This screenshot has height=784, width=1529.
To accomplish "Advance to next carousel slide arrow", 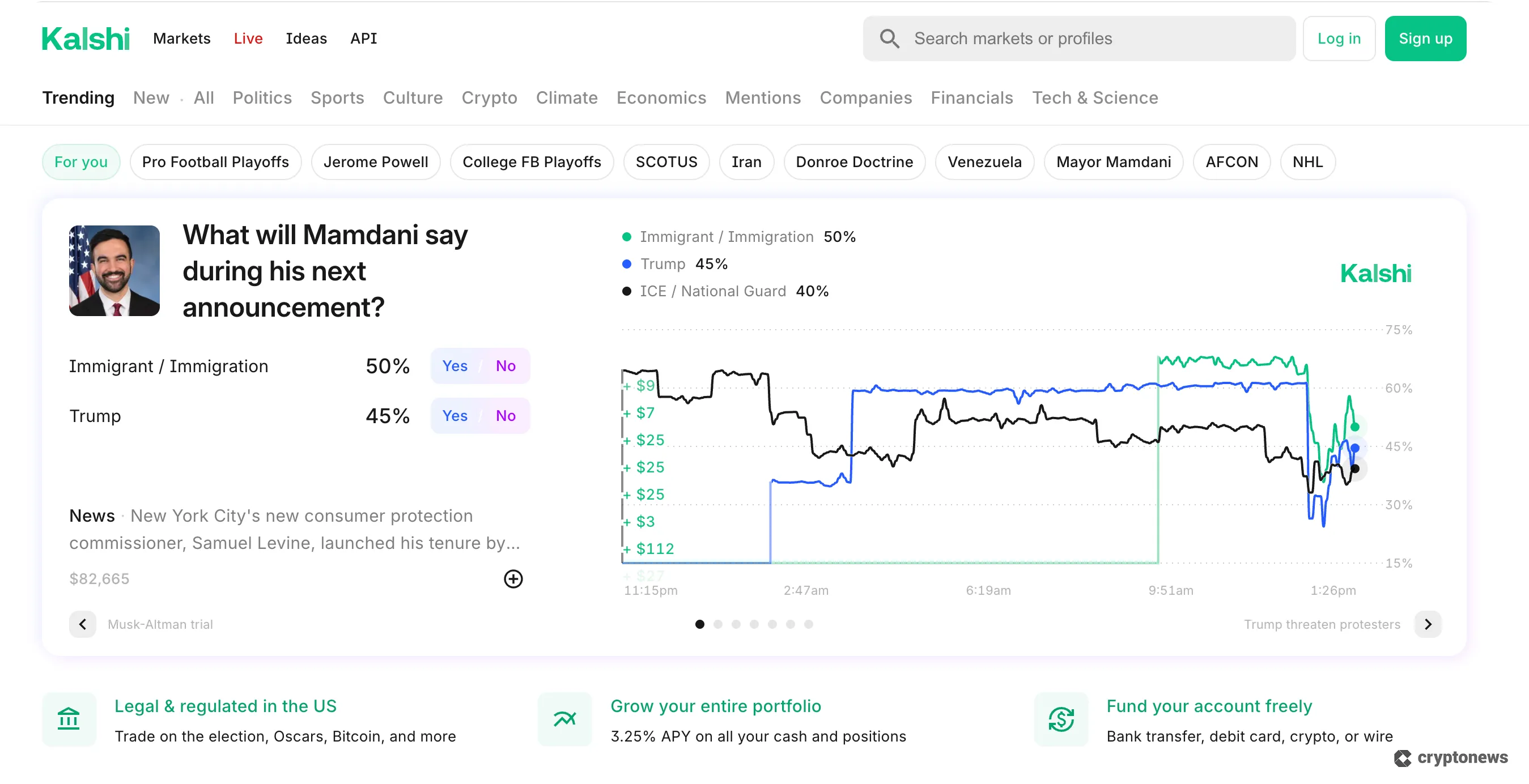I will [x=1428, y=624].
